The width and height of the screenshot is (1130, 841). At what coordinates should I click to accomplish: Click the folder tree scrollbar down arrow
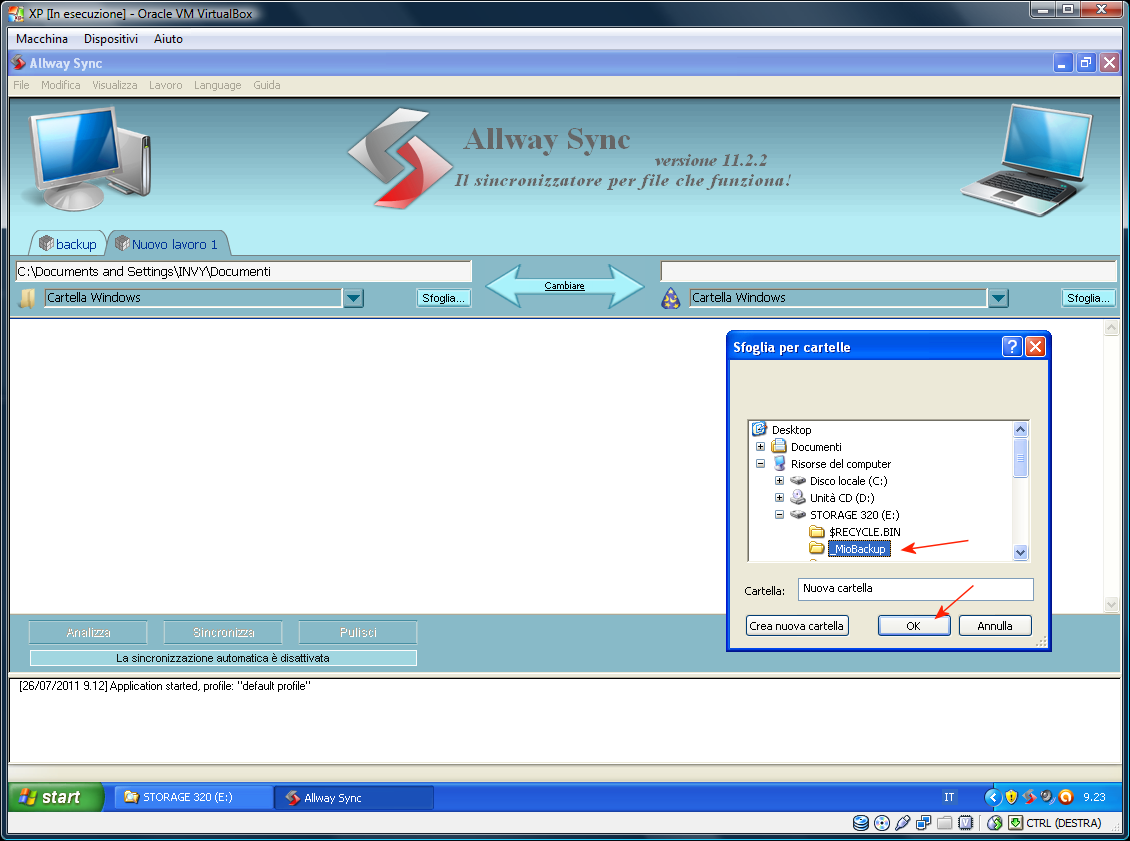[x=1020, y=553]
